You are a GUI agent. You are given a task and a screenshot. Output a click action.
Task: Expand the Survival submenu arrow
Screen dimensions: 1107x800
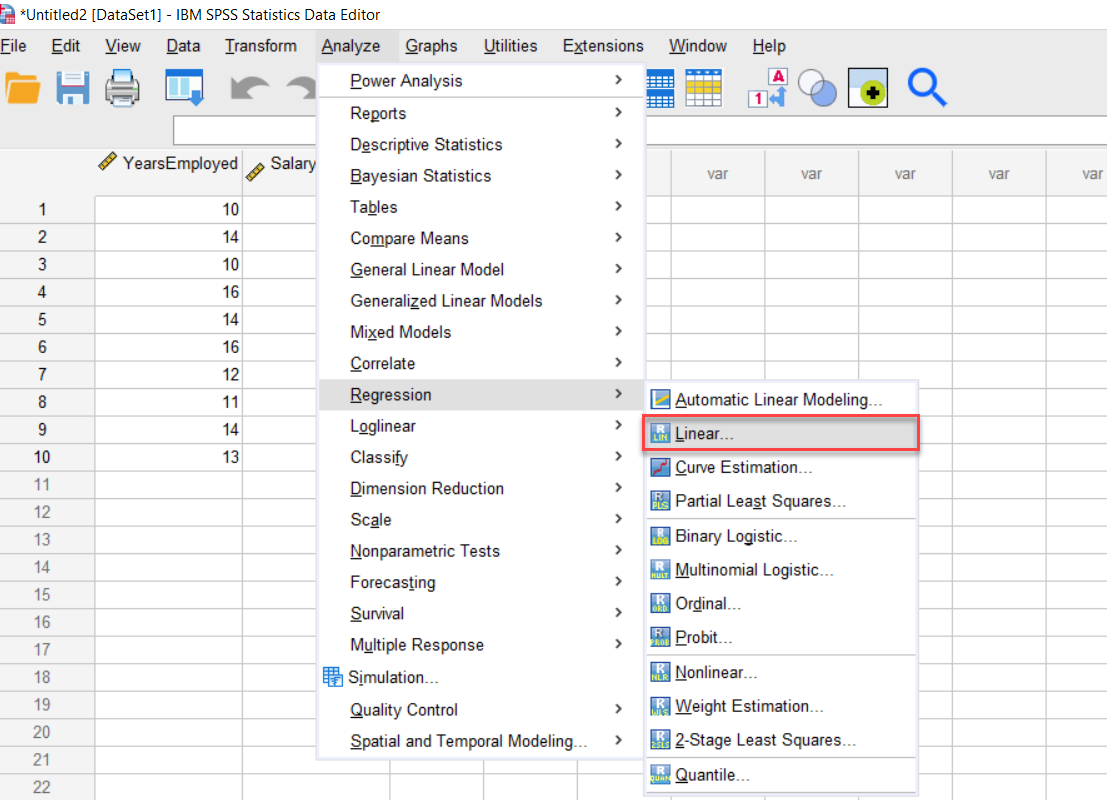click(618, 612)
